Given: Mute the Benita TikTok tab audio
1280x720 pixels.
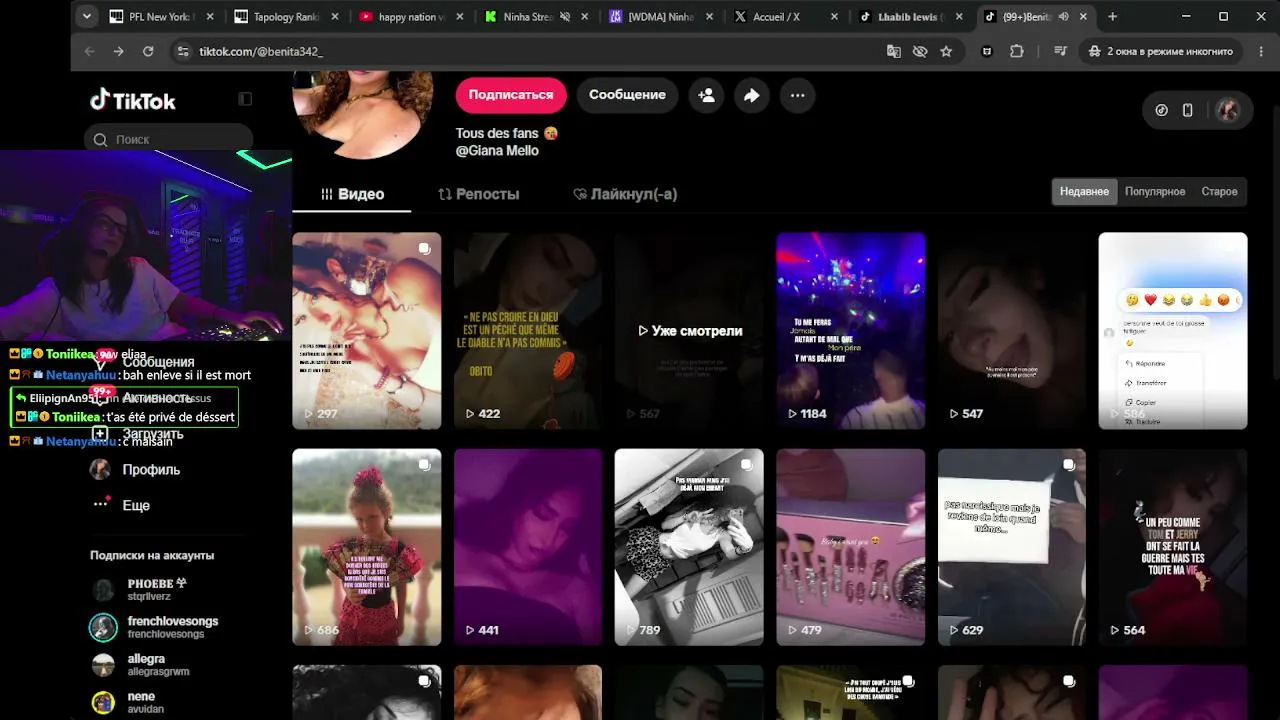Looking at the screenshot, I should [1064, 17].
